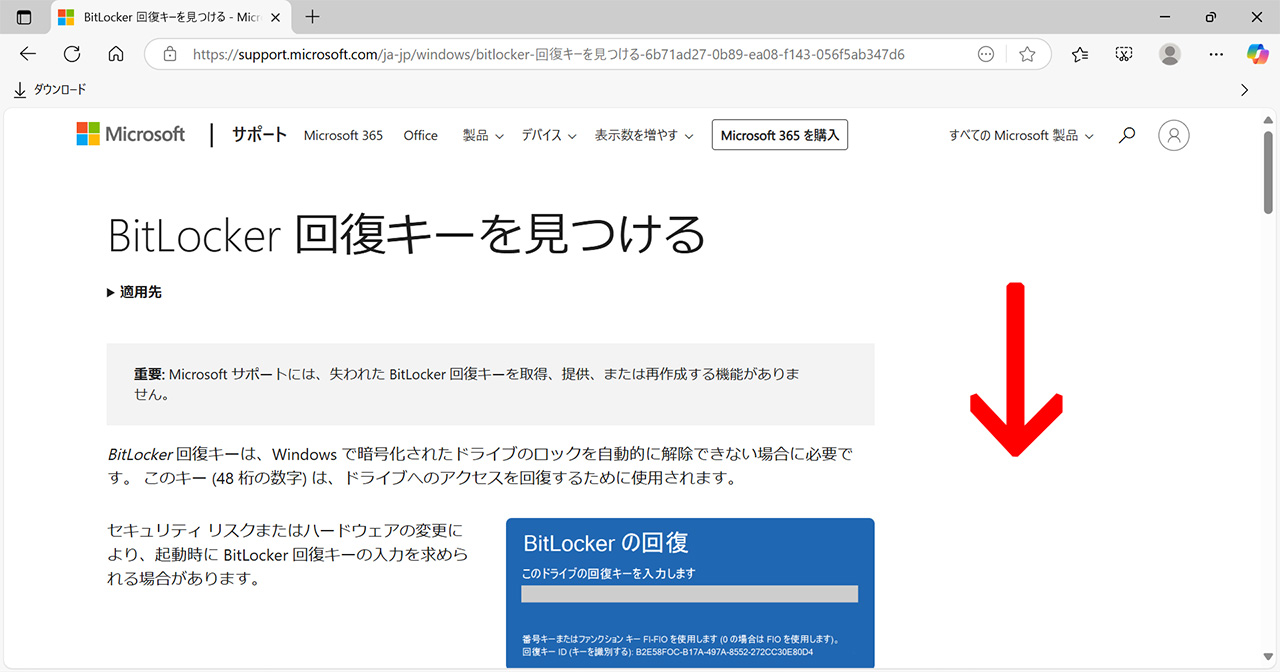Screen dimensions: 1280x672
Task: Click the Microsoft logo
Action: point(131,134)
